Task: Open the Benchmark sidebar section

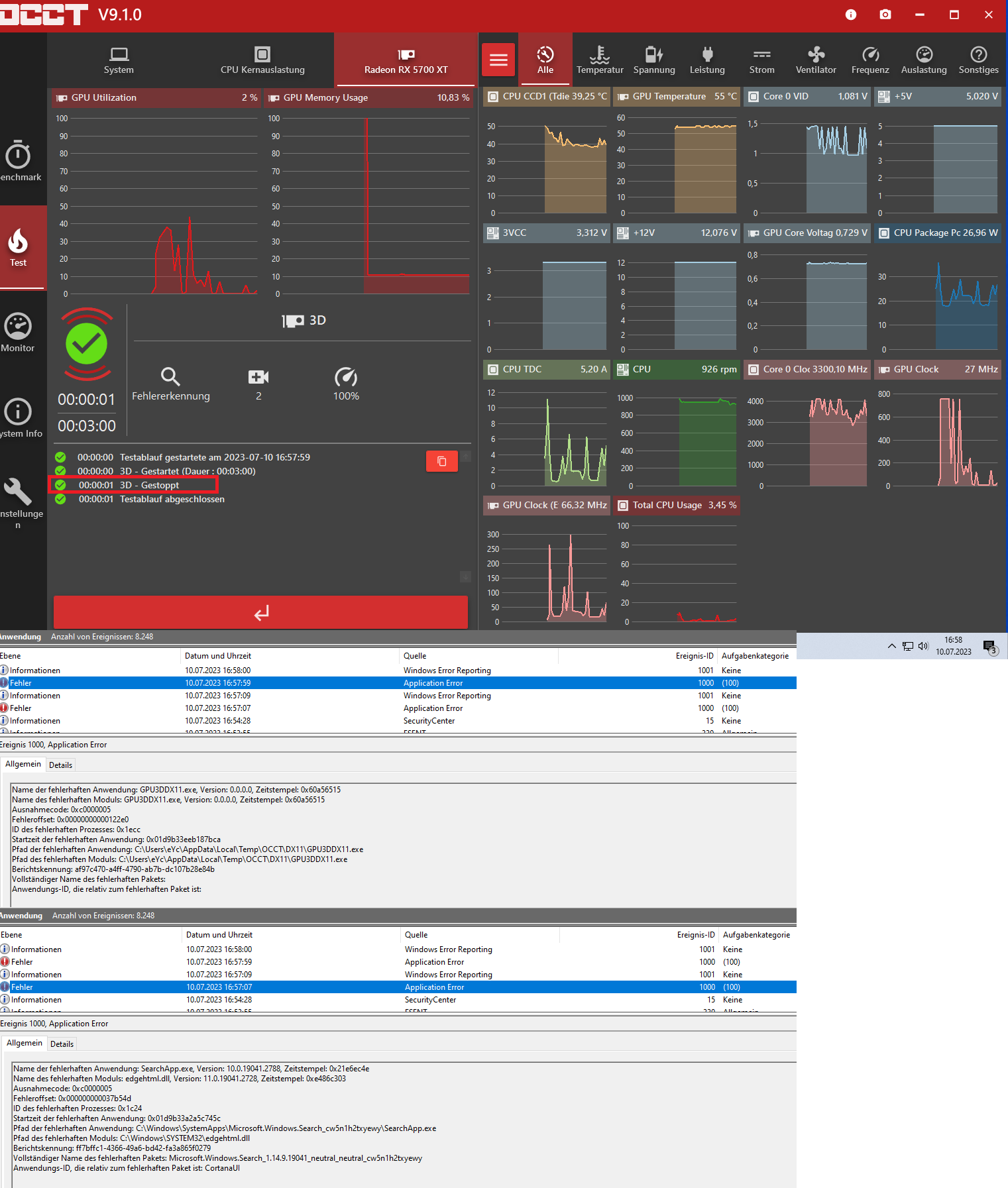Action: [x=20, y=162]
